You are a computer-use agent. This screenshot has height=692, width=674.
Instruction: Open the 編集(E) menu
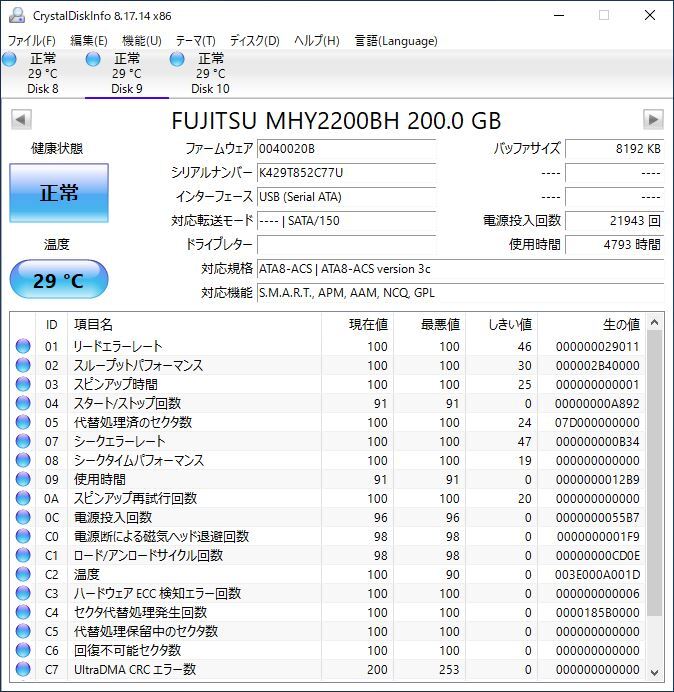click(x=89, y=41)
